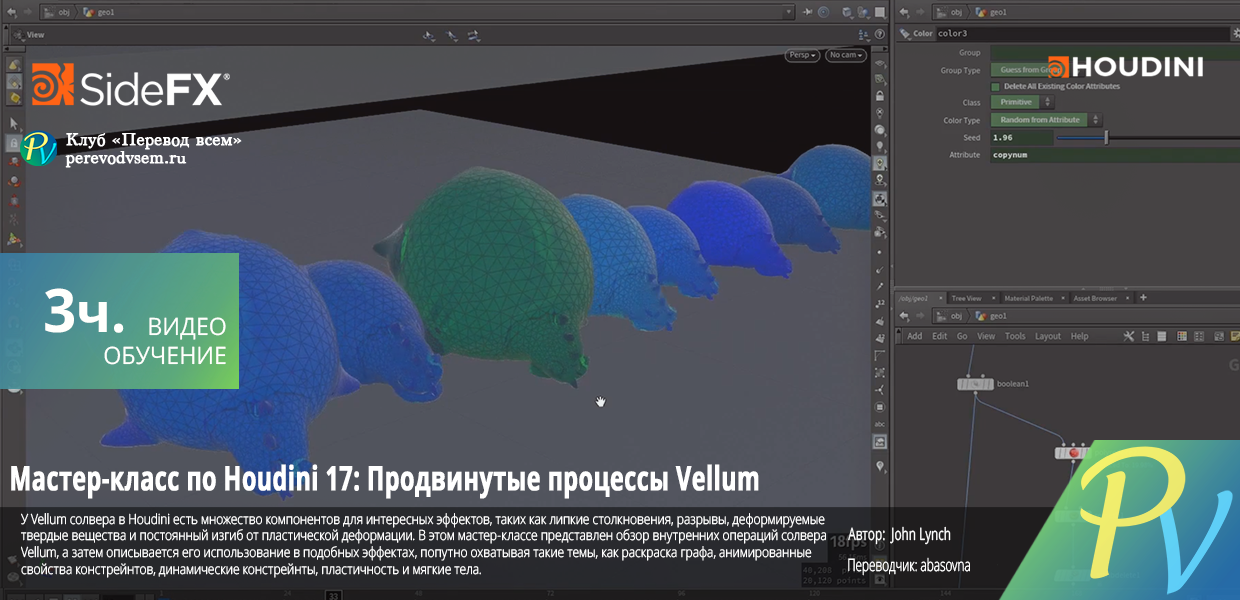Viewport: 1240px width, 600px height.
Task: Add a new pane tab with plus
Action: click(x=1143, y=297)
